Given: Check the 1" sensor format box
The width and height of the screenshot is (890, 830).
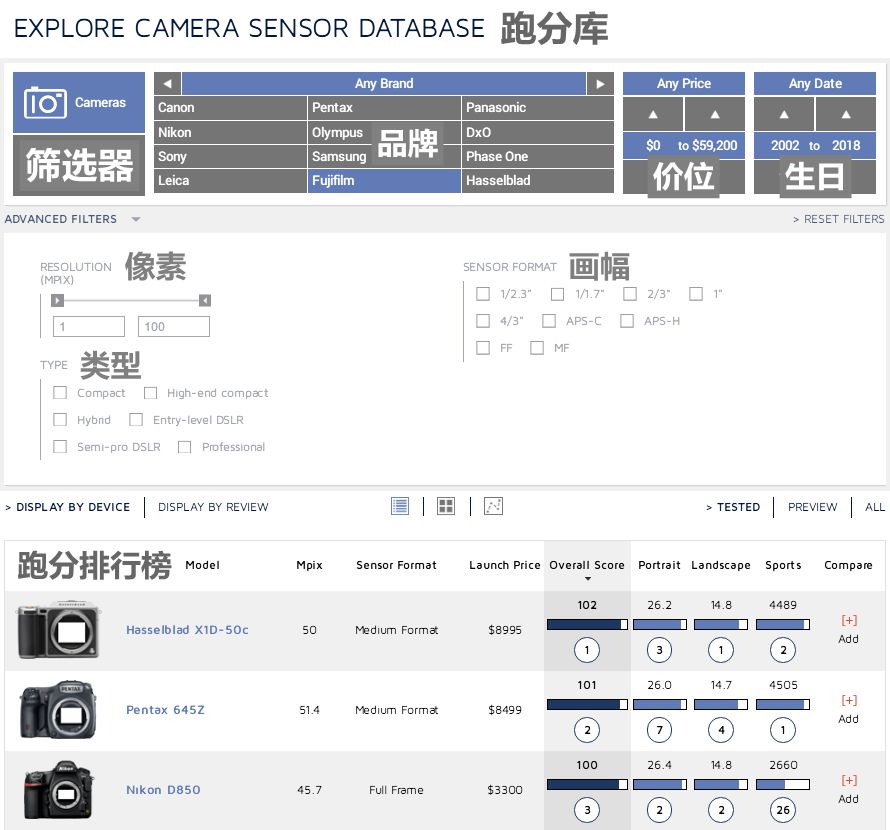Looking at the screenshot, I should pyautogui.click(x=696, y=294).
